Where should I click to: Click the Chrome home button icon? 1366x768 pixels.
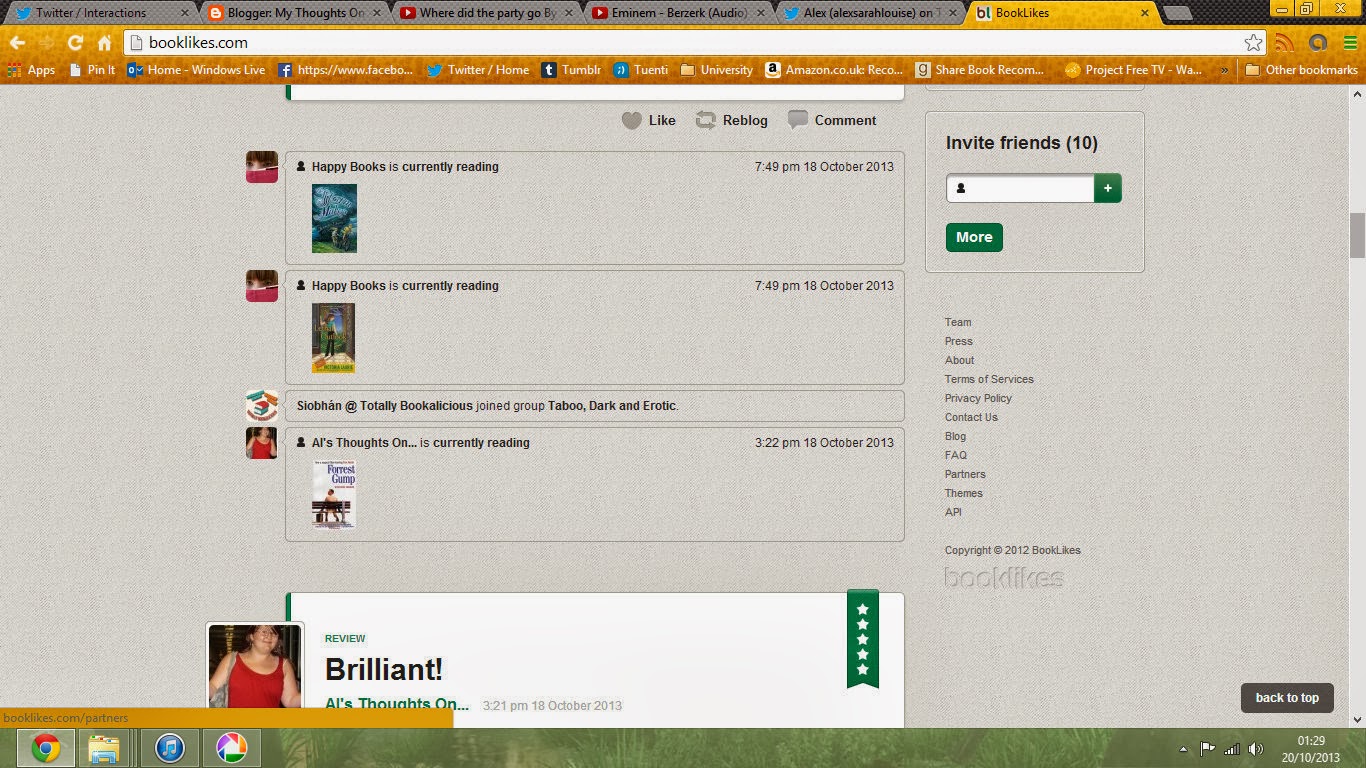click(104, 44)
